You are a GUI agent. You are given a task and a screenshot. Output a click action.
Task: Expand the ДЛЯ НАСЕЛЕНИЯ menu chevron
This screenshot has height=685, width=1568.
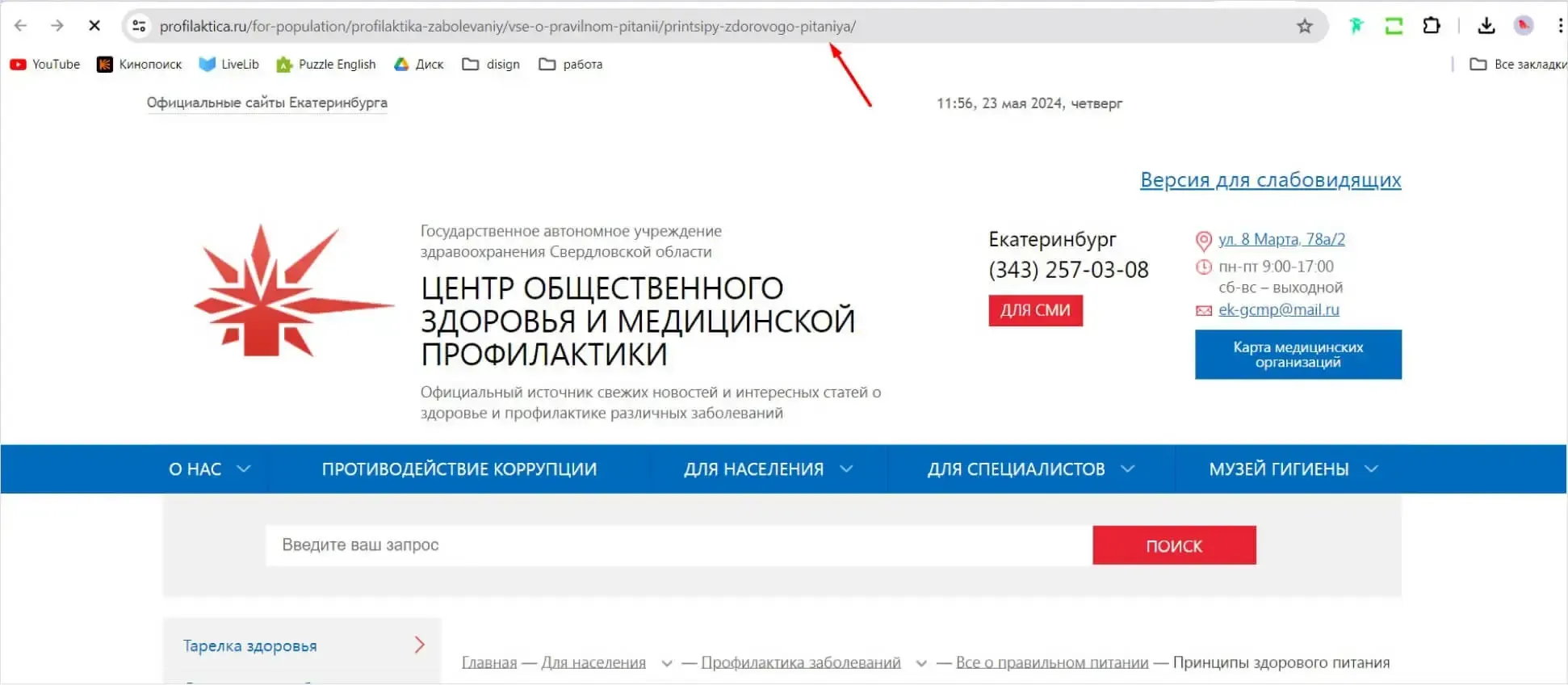point(846,469)
